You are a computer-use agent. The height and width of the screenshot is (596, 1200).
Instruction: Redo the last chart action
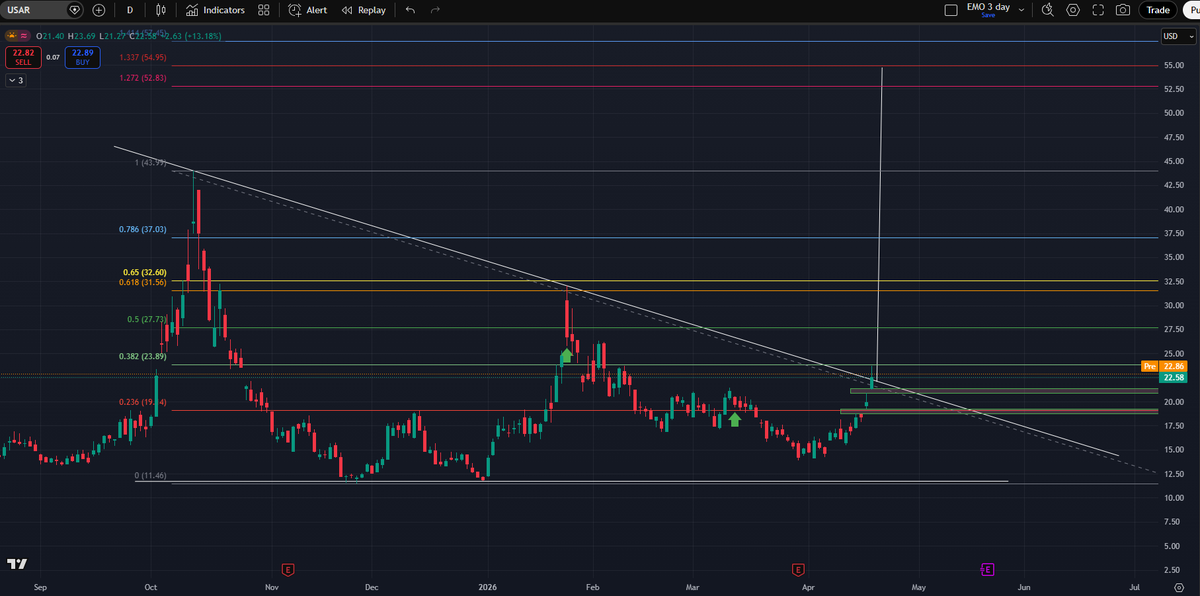tap(435, 10)
